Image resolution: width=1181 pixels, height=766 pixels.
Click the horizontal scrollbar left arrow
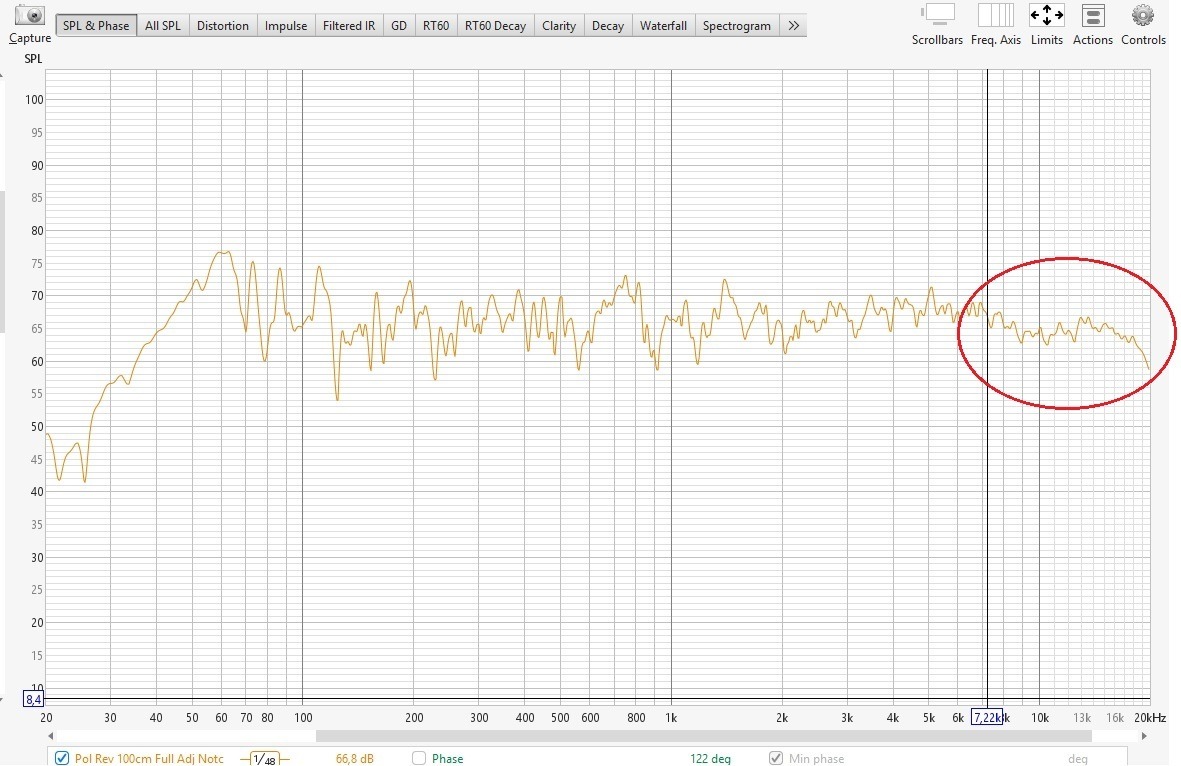pyautogui.click(x=50, y=736)
